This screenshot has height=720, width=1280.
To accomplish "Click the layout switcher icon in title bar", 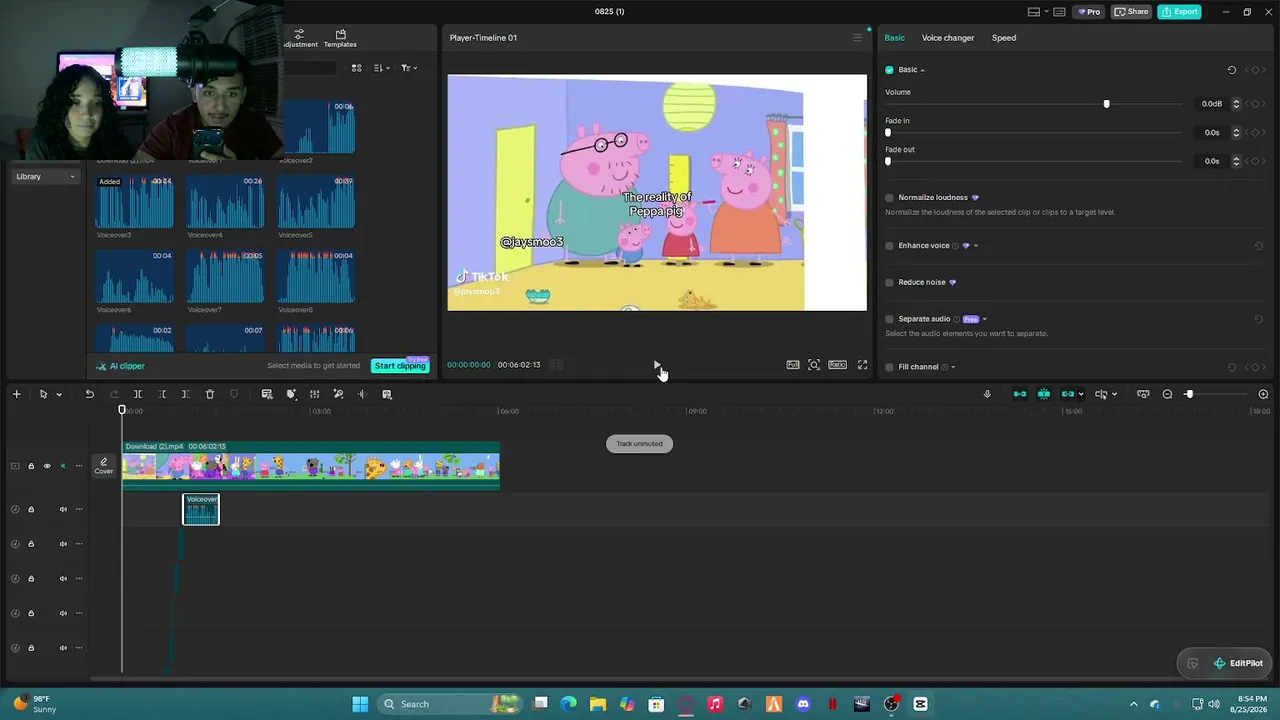I will click(x=1034, y=12).
